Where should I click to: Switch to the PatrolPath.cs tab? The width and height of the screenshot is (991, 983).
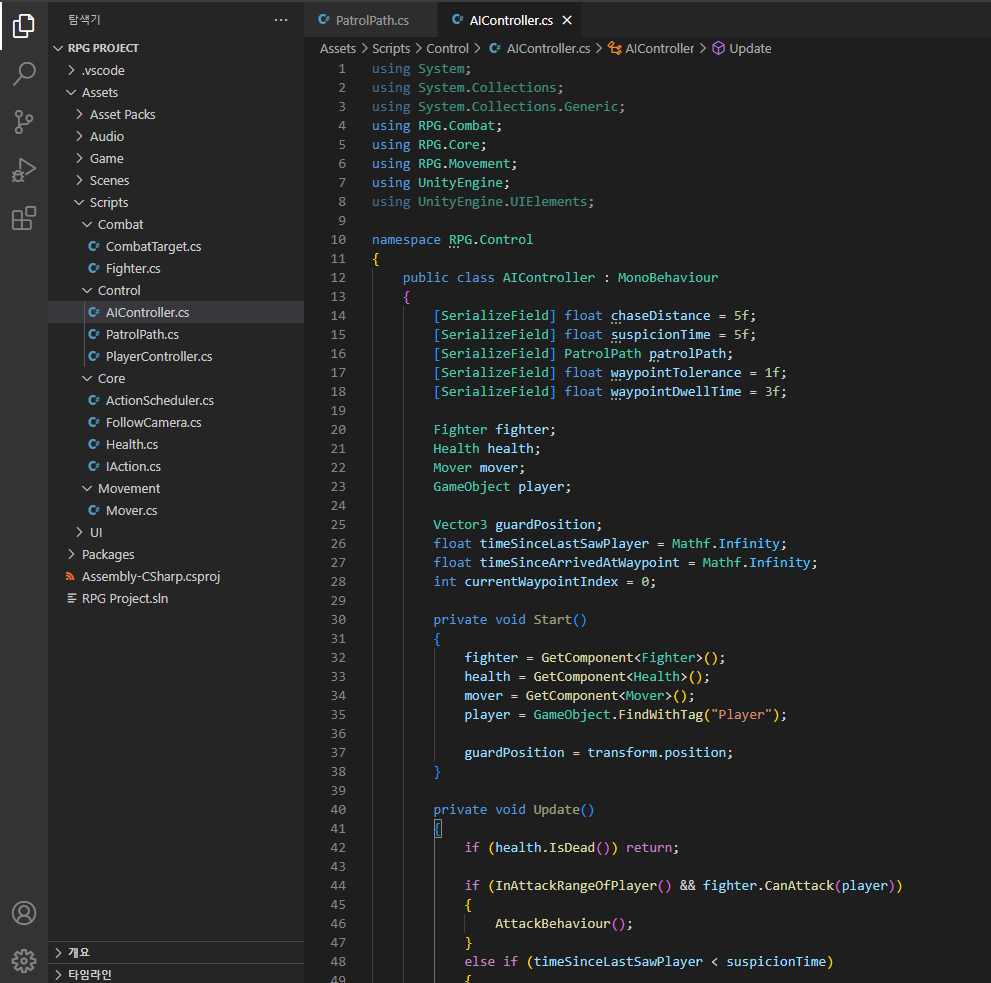371,20
